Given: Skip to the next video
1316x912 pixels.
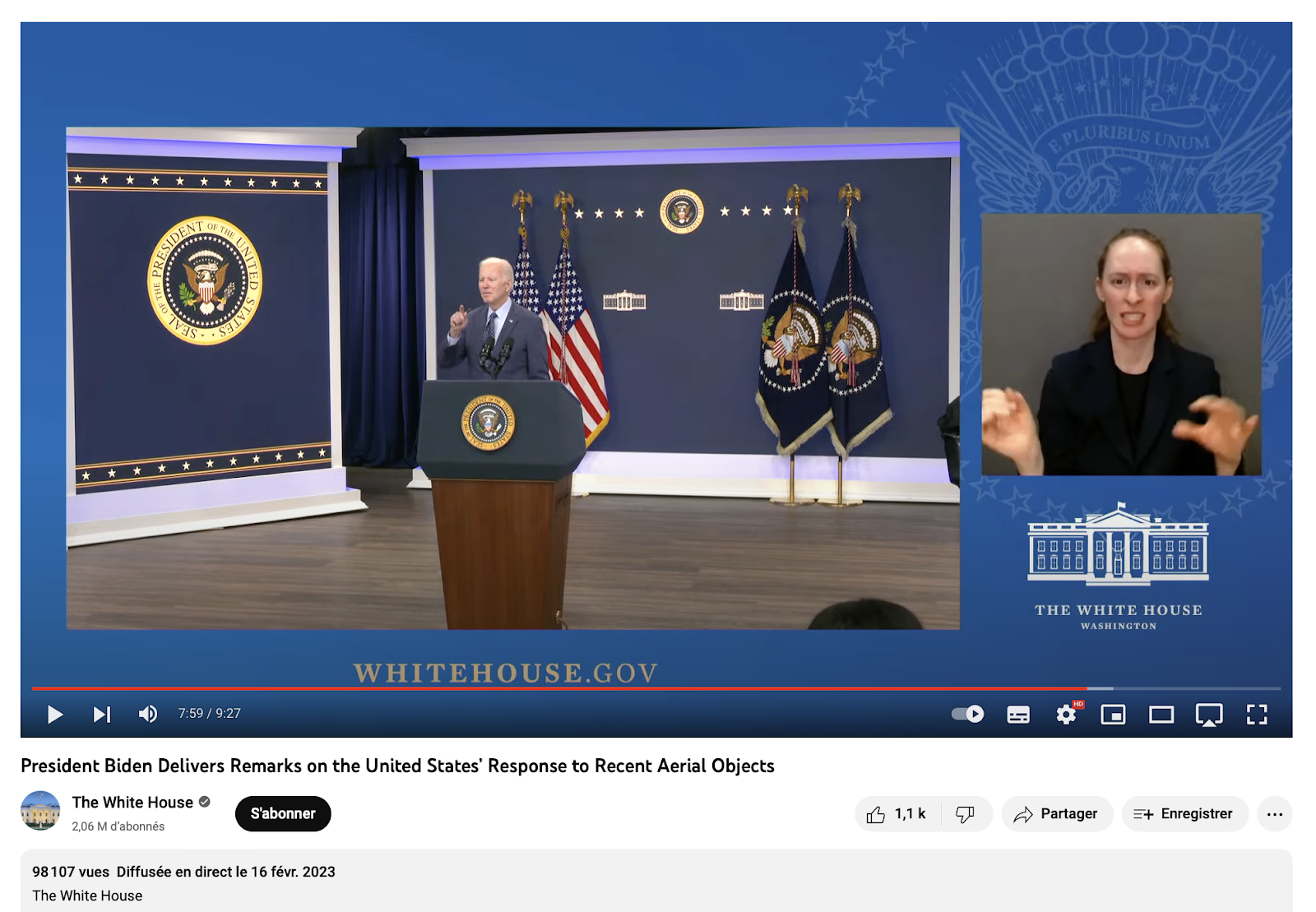Looking at the screenshot, I should [x=102, y=714].
